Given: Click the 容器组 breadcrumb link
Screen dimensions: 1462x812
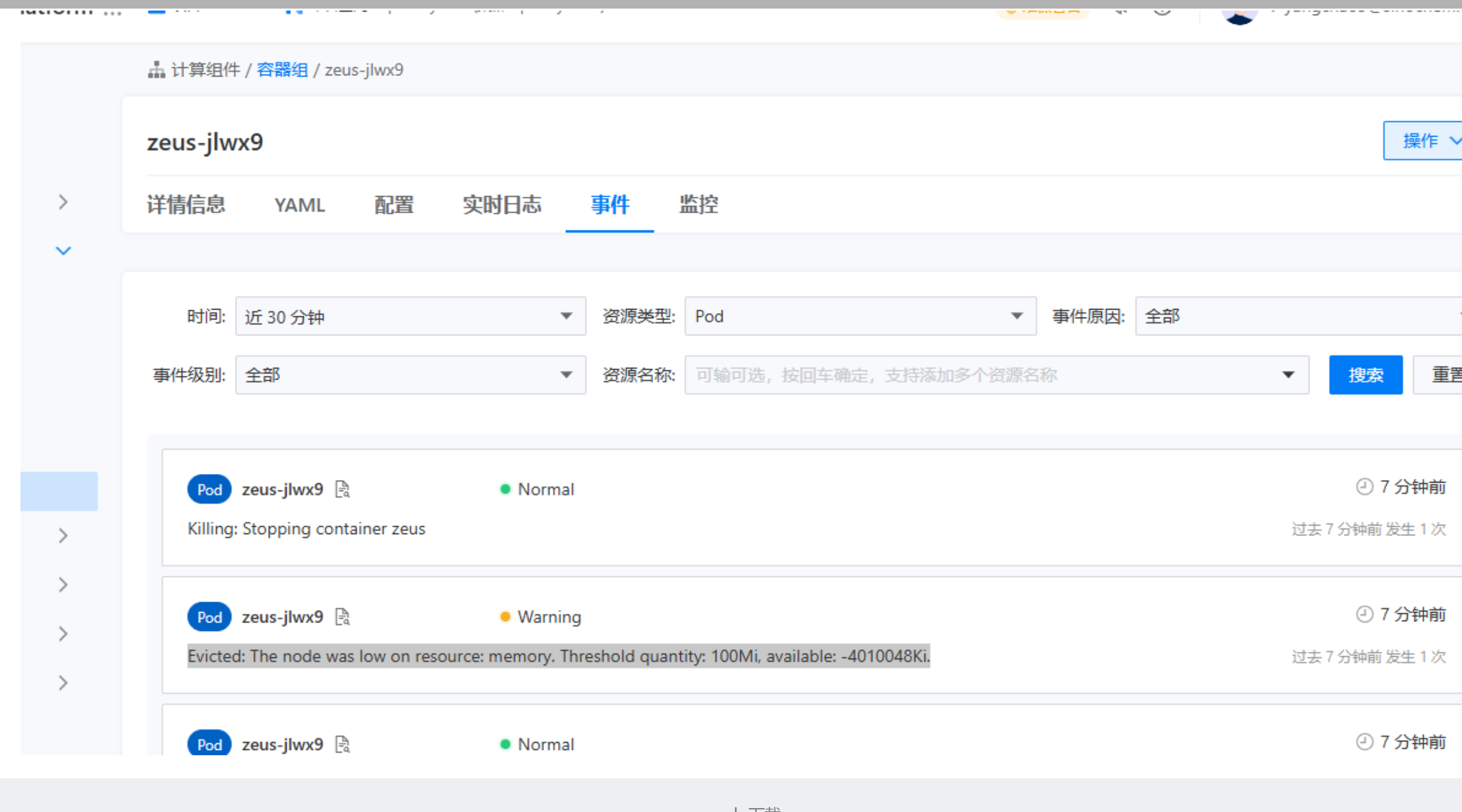Looking at the screenshot, I should [282, 69].
